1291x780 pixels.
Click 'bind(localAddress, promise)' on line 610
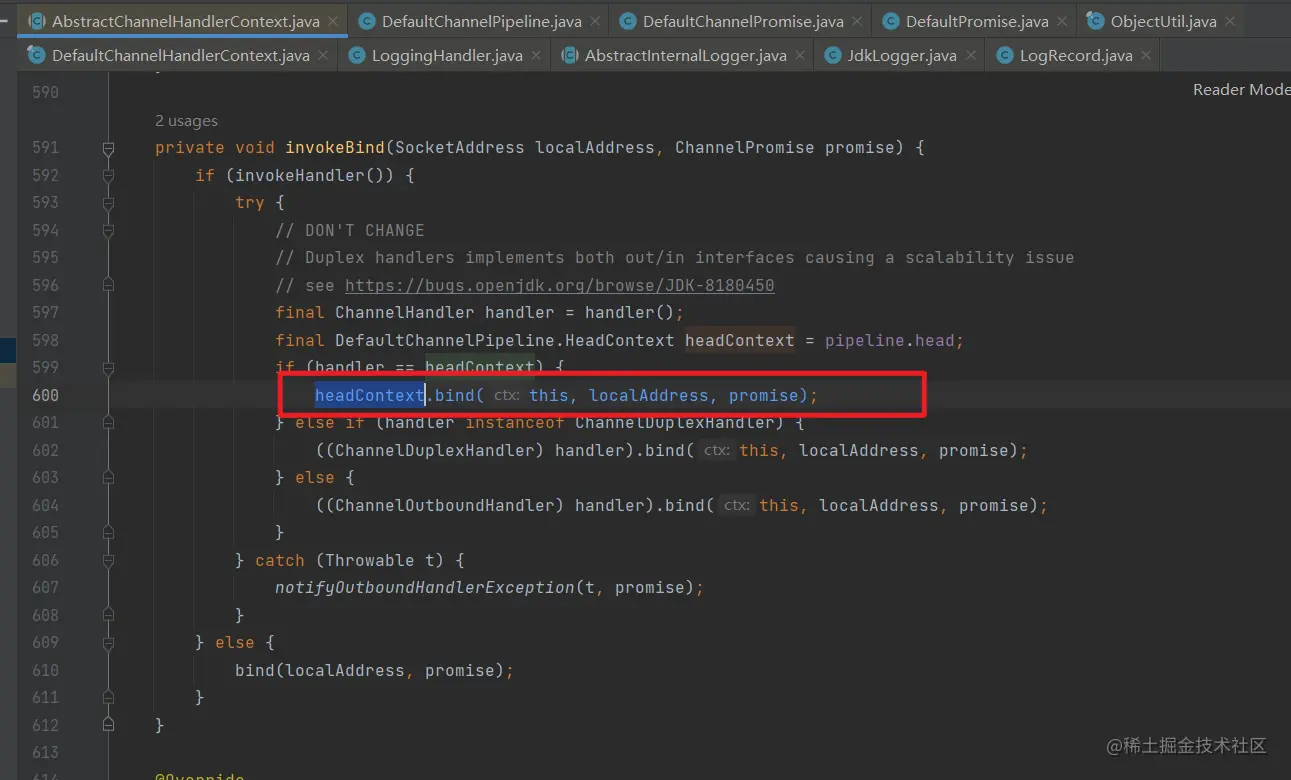click(x=370, y=670)
